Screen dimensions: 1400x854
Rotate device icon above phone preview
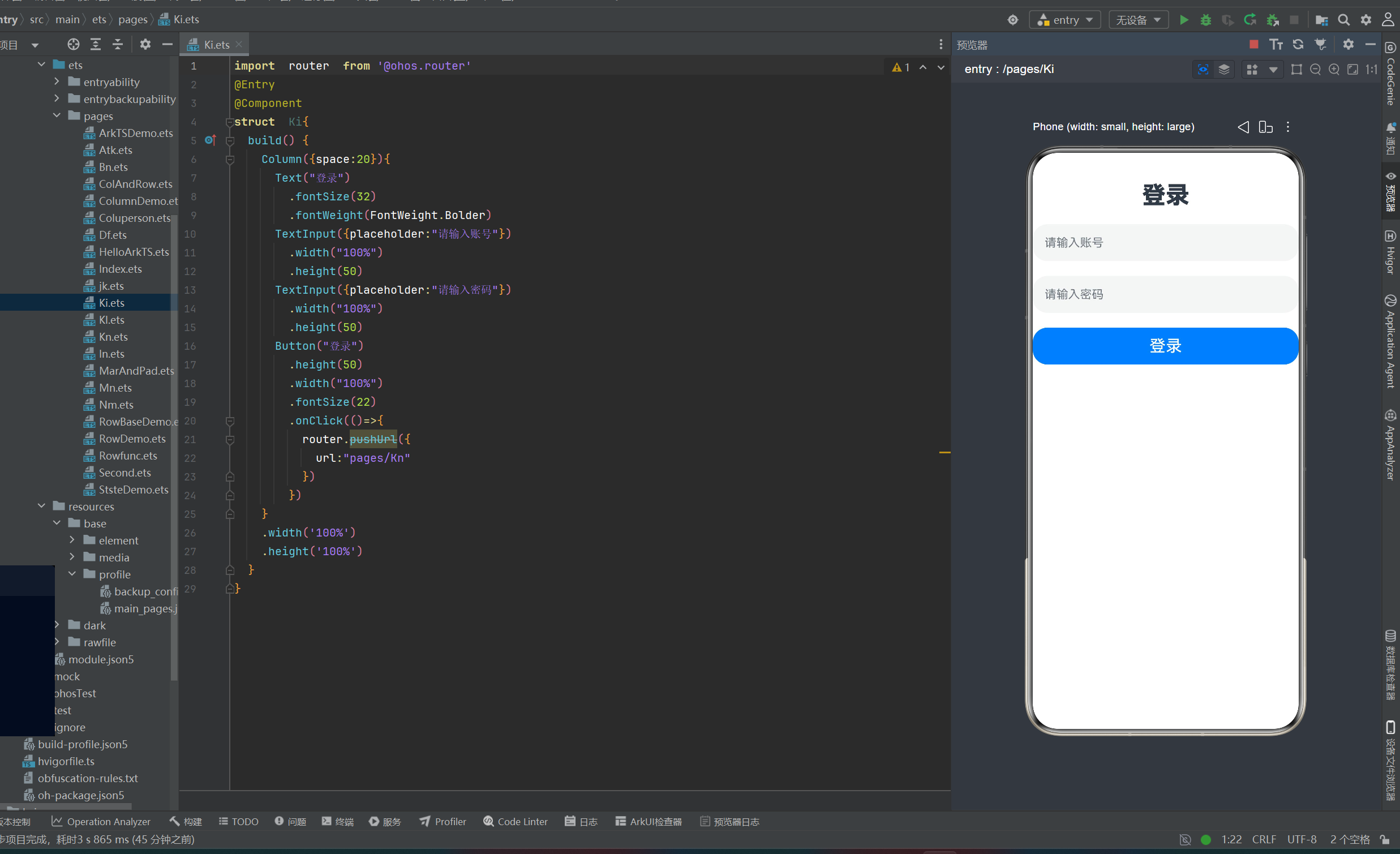pyautogui.click(x=1265, y=127)
